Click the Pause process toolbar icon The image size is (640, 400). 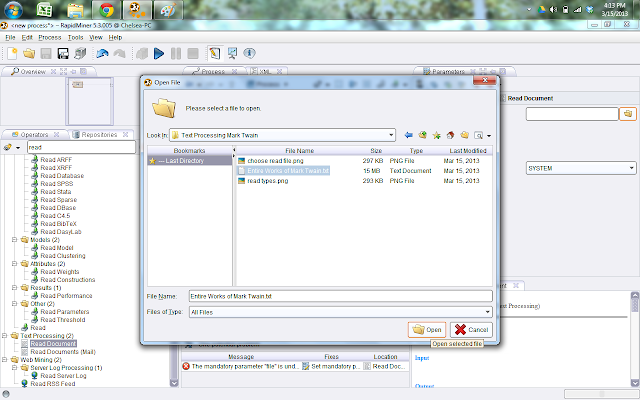point(176,53)
